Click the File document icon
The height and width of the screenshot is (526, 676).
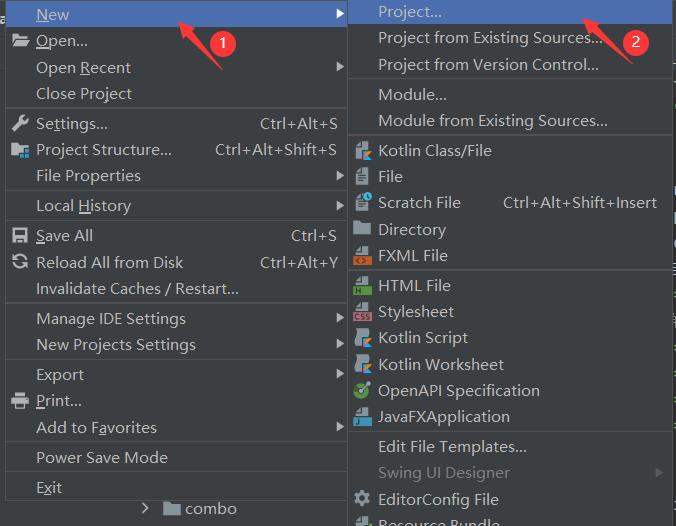(362, 176)
